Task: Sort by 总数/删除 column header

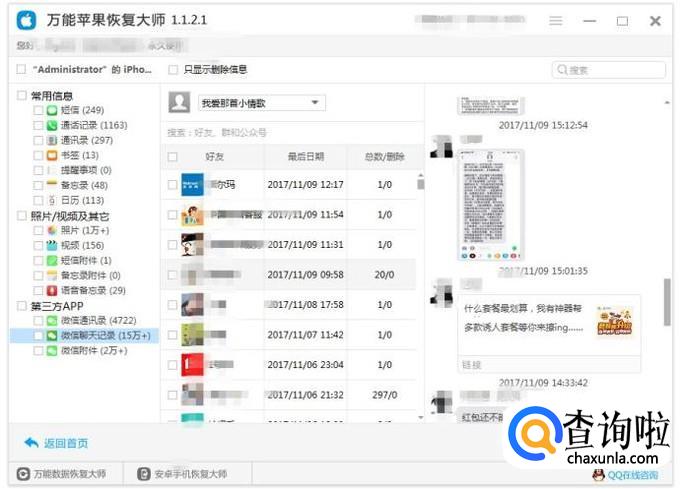Action: 384,157
